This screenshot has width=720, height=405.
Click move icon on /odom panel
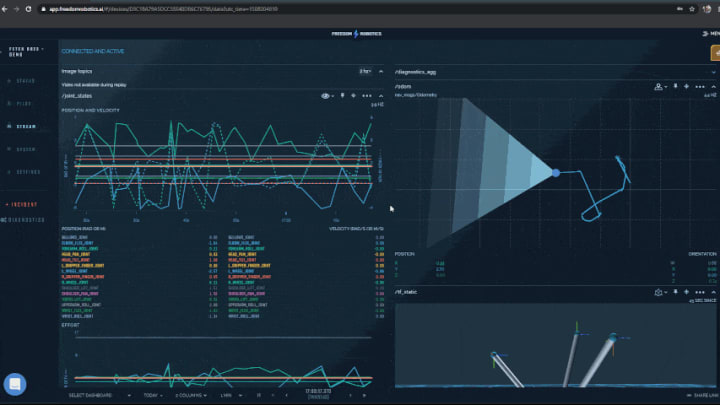tap(686, 86)
